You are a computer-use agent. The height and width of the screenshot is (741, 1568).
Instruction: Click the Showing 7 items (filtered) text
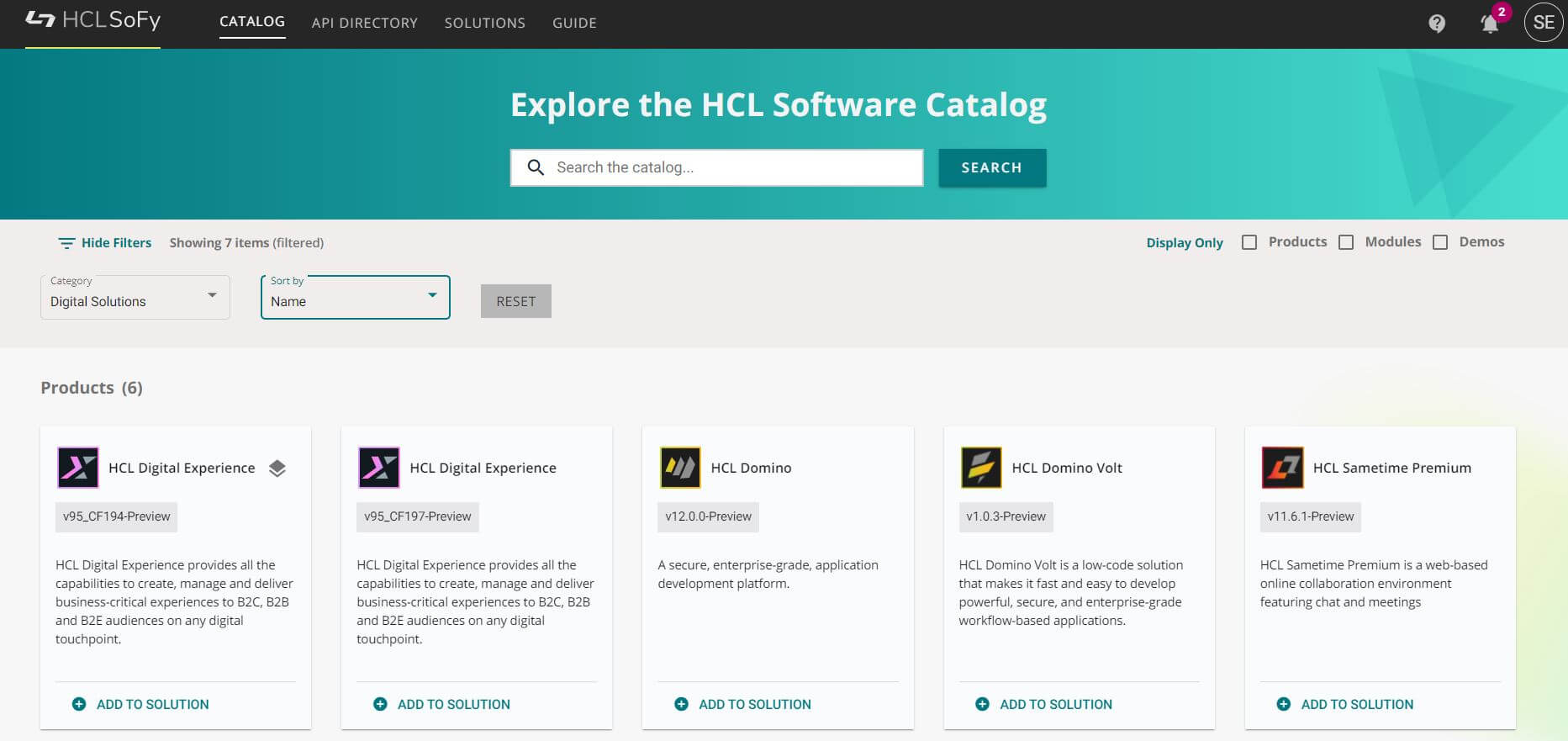tap(246, 243)
